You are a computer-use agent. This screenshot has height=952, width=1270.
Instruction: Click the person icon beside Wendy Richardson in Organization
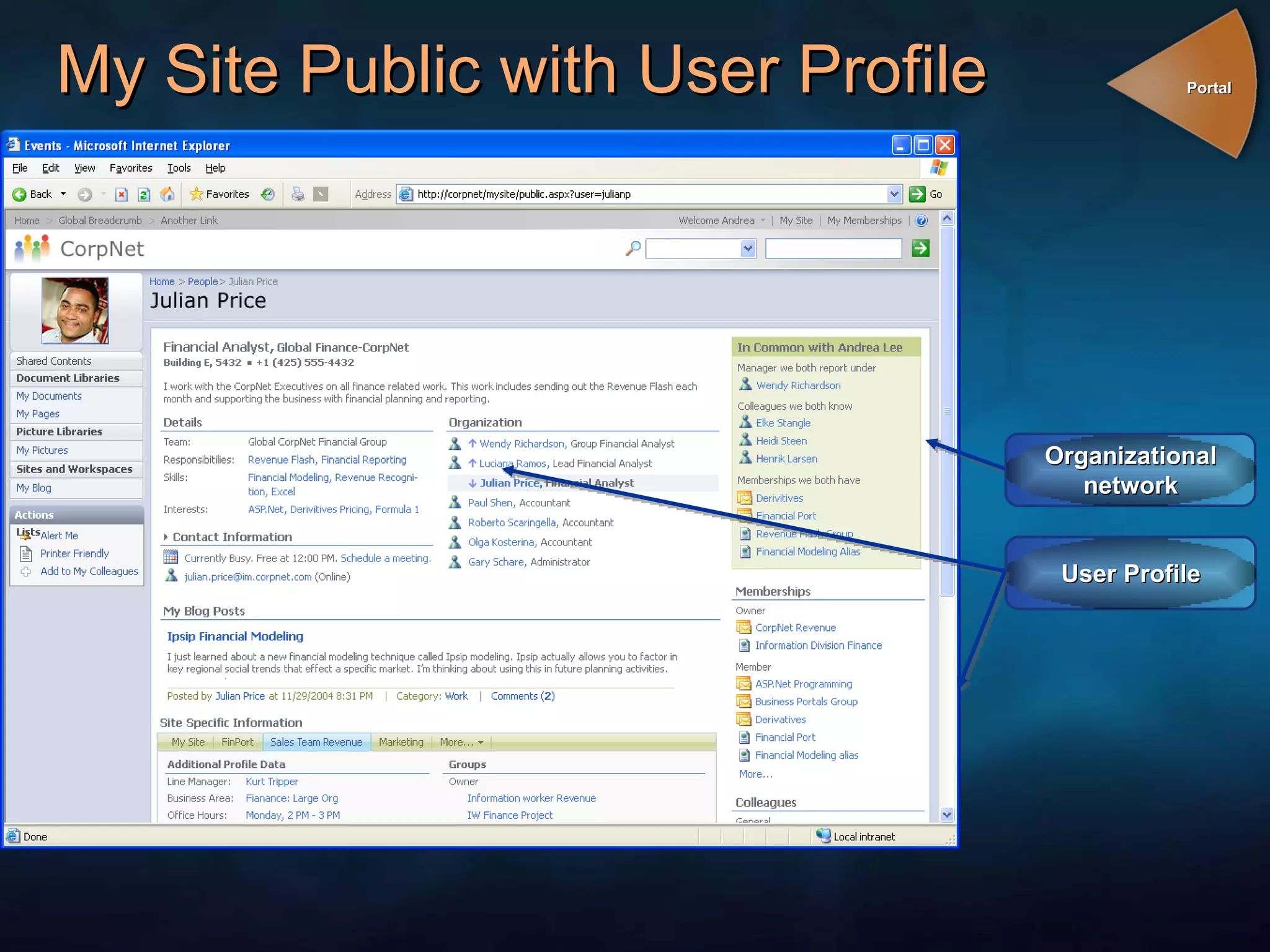[x=455, y=444]
